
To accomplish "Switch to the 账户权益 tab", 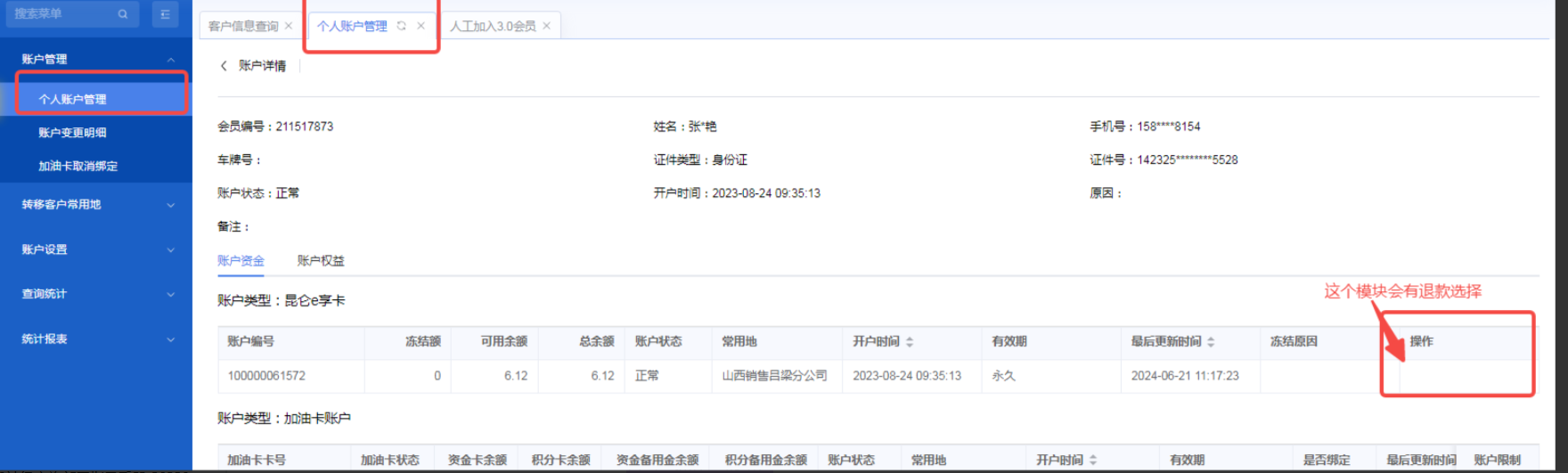I will click(x=321, y=261).
